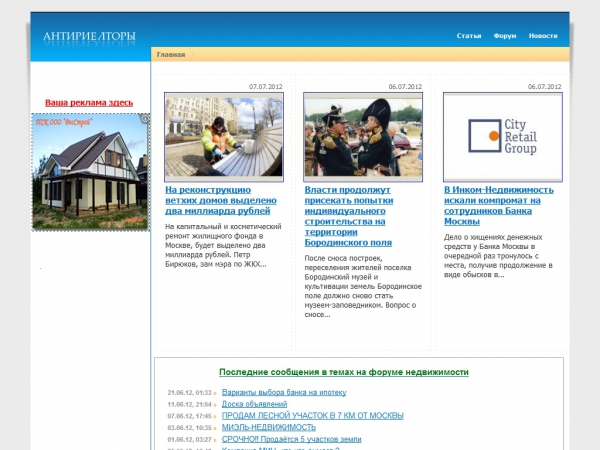Click timestamp 21.06.12, 01:33
This screenshot has width=600, height=450.
(x=189, y=393)
